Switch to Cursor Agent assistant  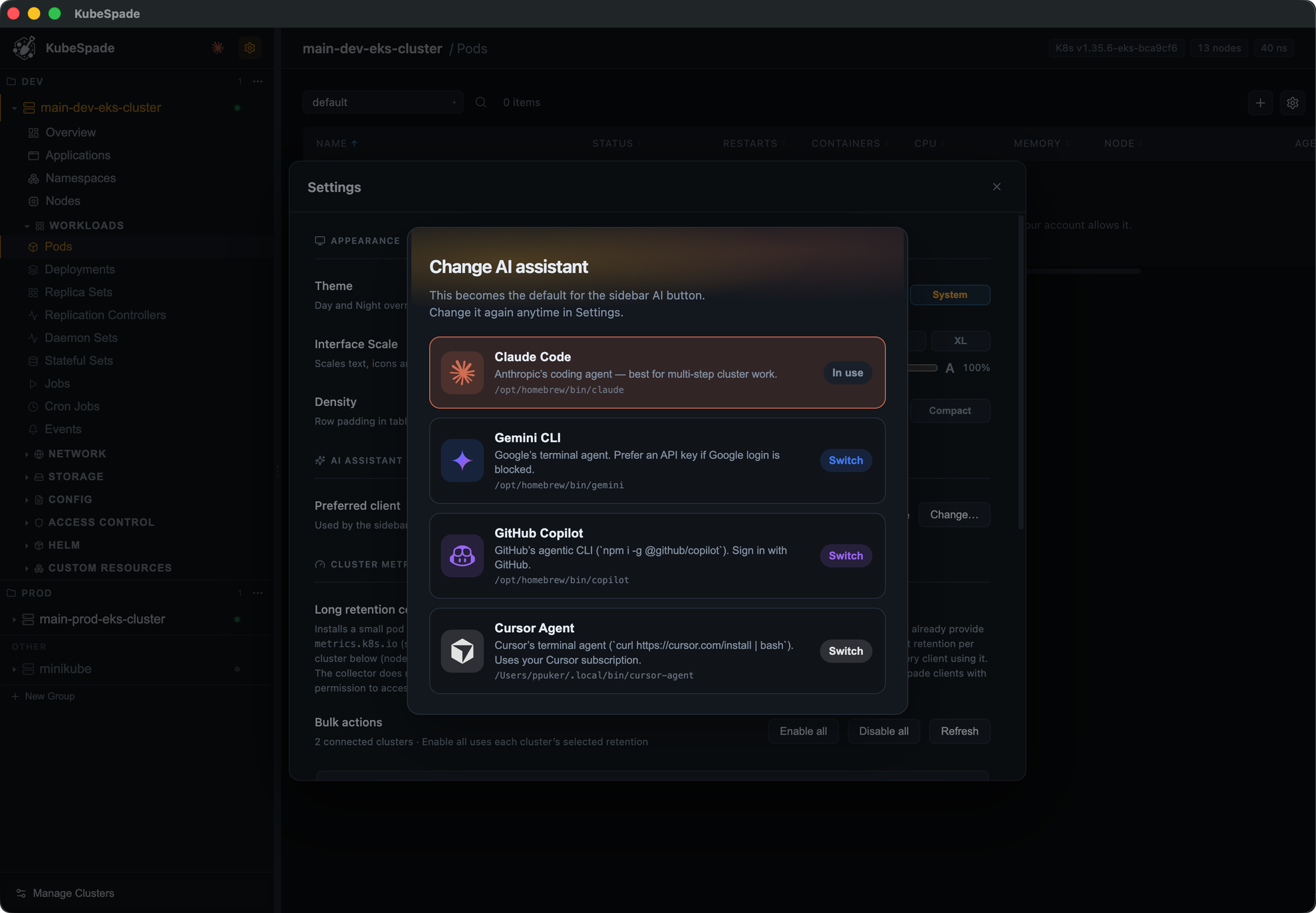(846, 651)
